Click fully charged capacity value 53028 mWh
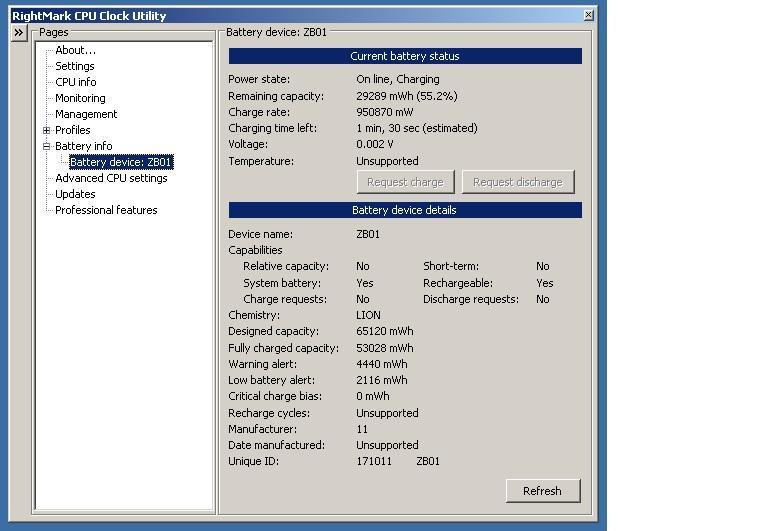The image size is (768, 531). click(x=385, y=348)
